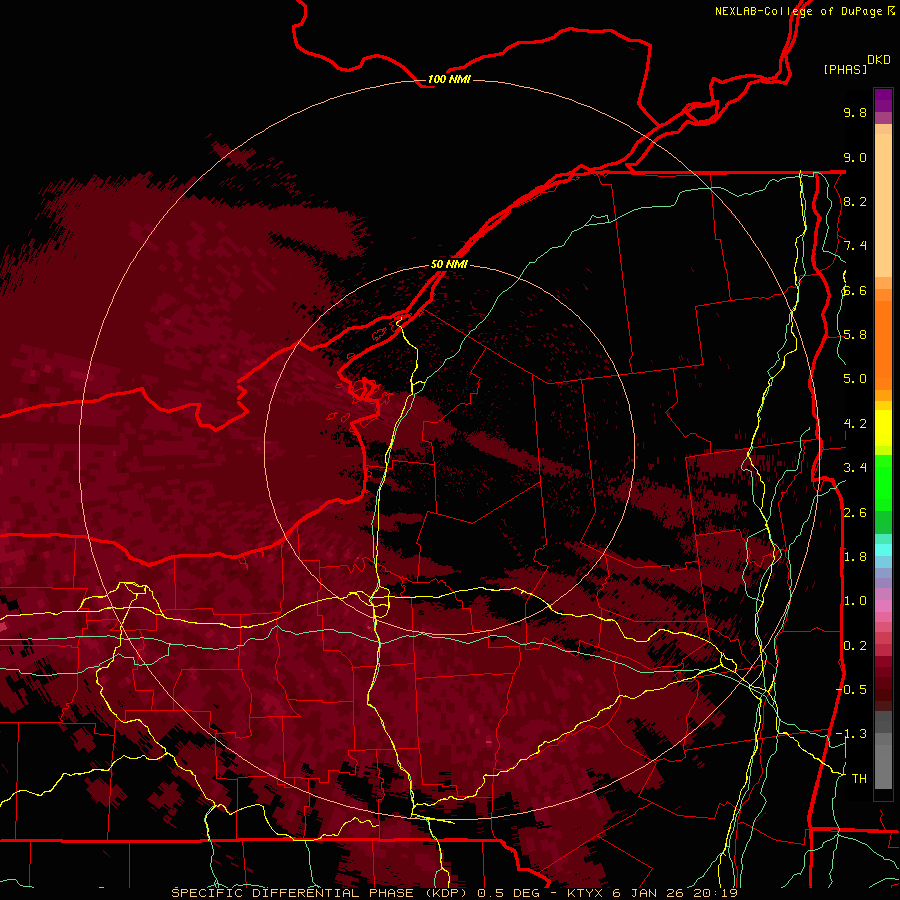Click the 3.4 value on the color scale
This screenshot has height=900, width=900.
pos(855,468)
